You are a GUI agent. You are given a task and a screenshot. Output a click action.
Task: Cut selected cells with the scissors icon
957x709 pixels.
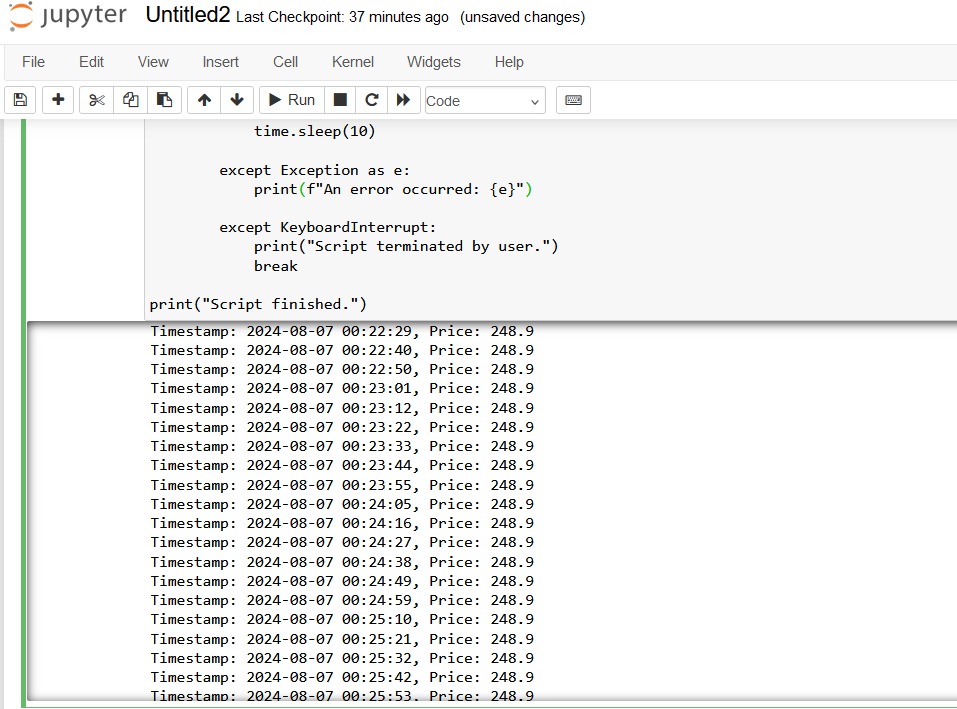[x=96, y=100]
